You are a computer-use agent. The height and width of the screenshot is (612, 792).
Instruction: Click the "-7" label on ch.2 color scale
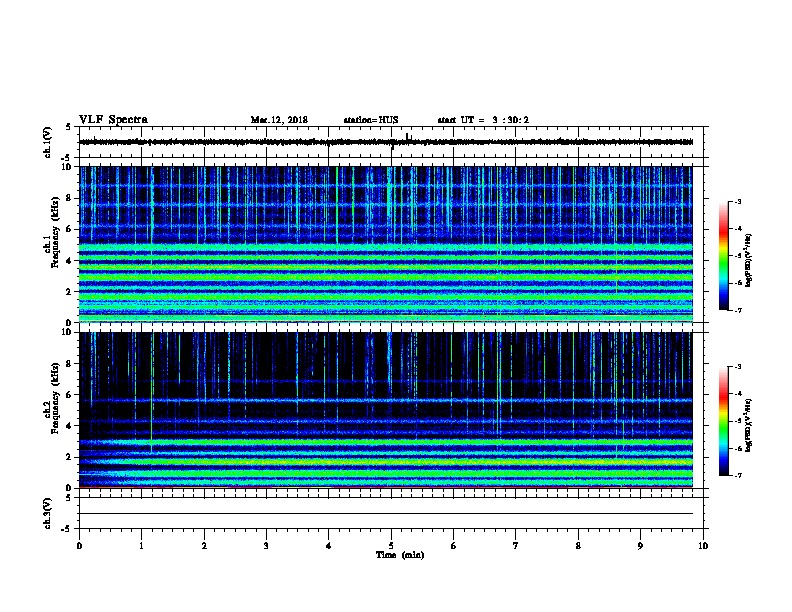738,476
